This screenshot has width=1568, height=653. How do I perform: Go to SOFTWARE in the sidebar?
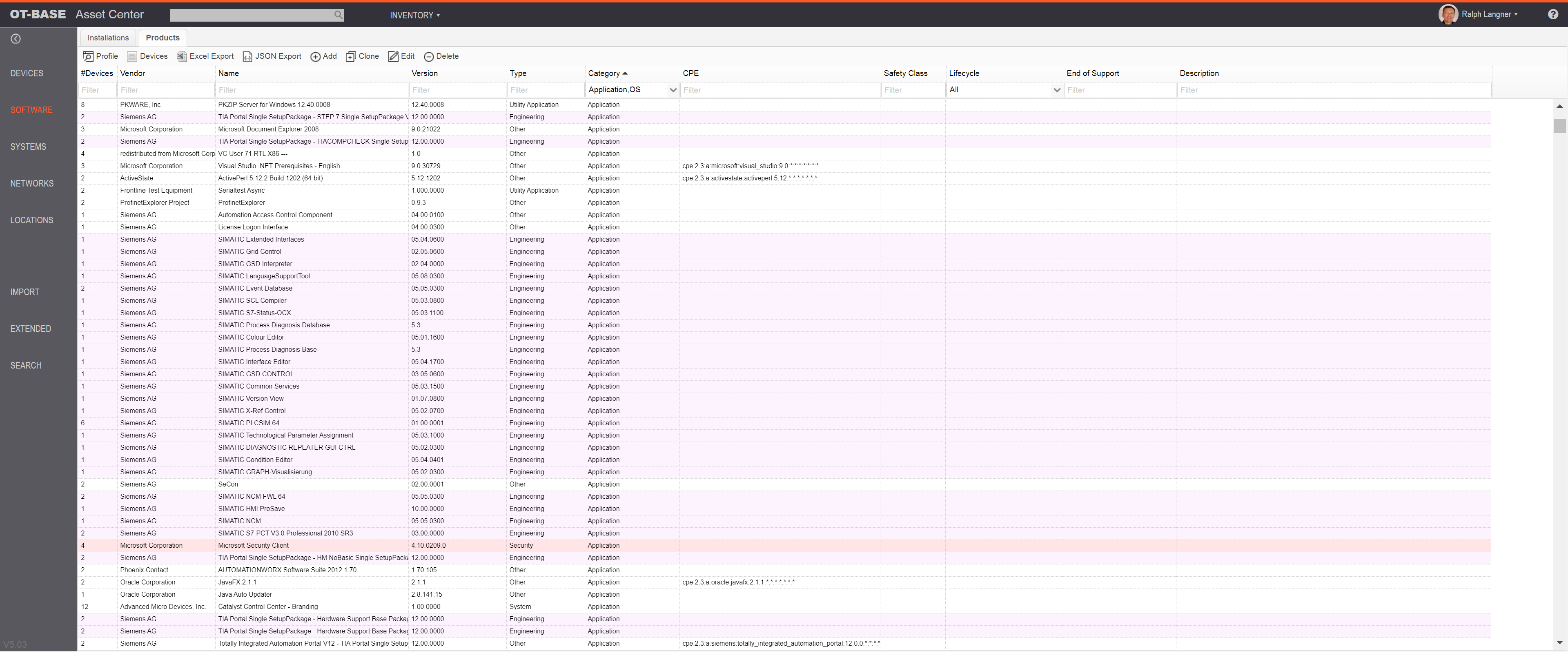coord(31,110)
